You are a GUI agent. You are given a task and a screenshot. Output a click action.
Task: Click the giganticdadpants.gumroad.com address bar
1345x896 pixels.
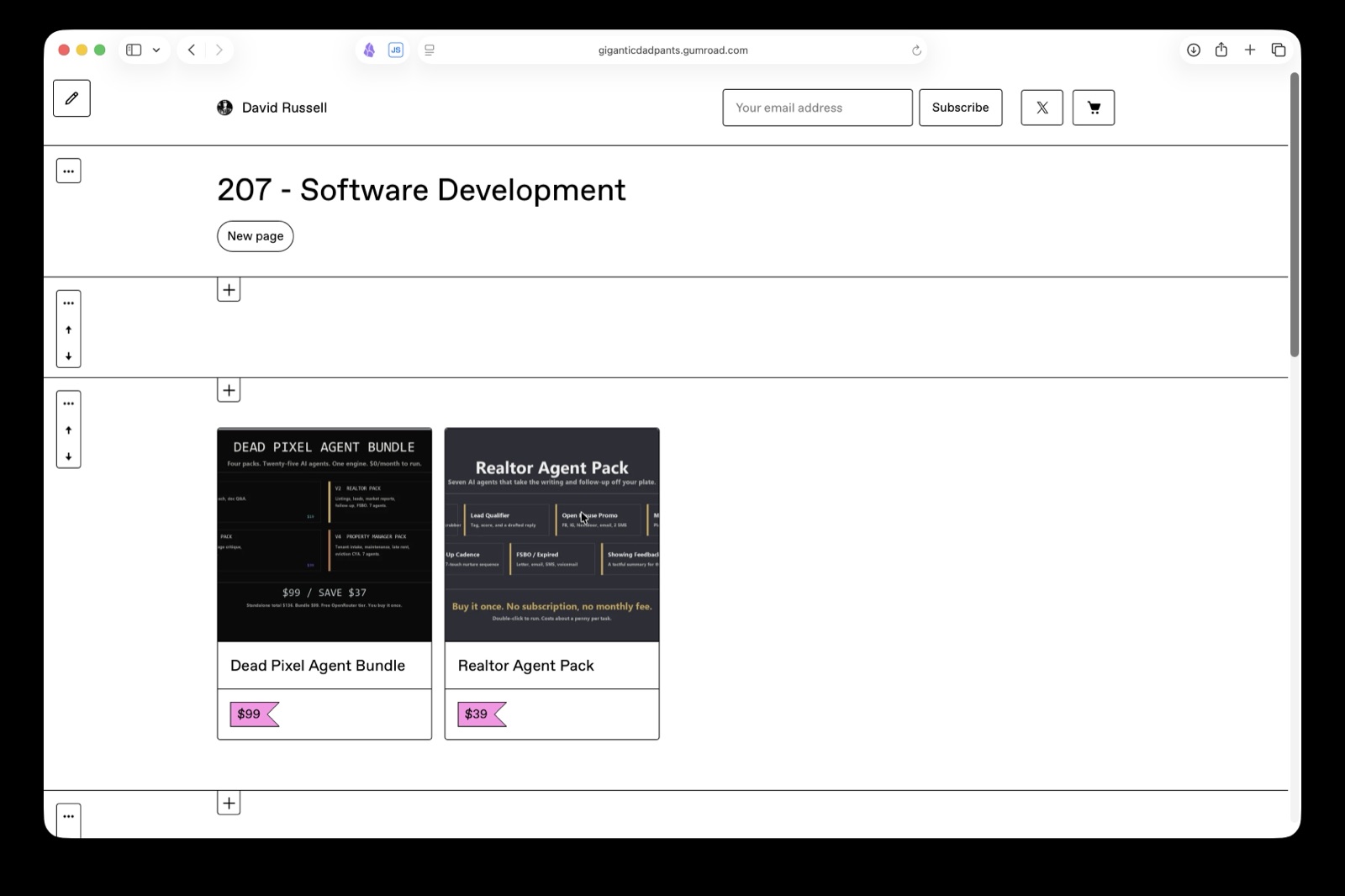(x=672, y=50)
